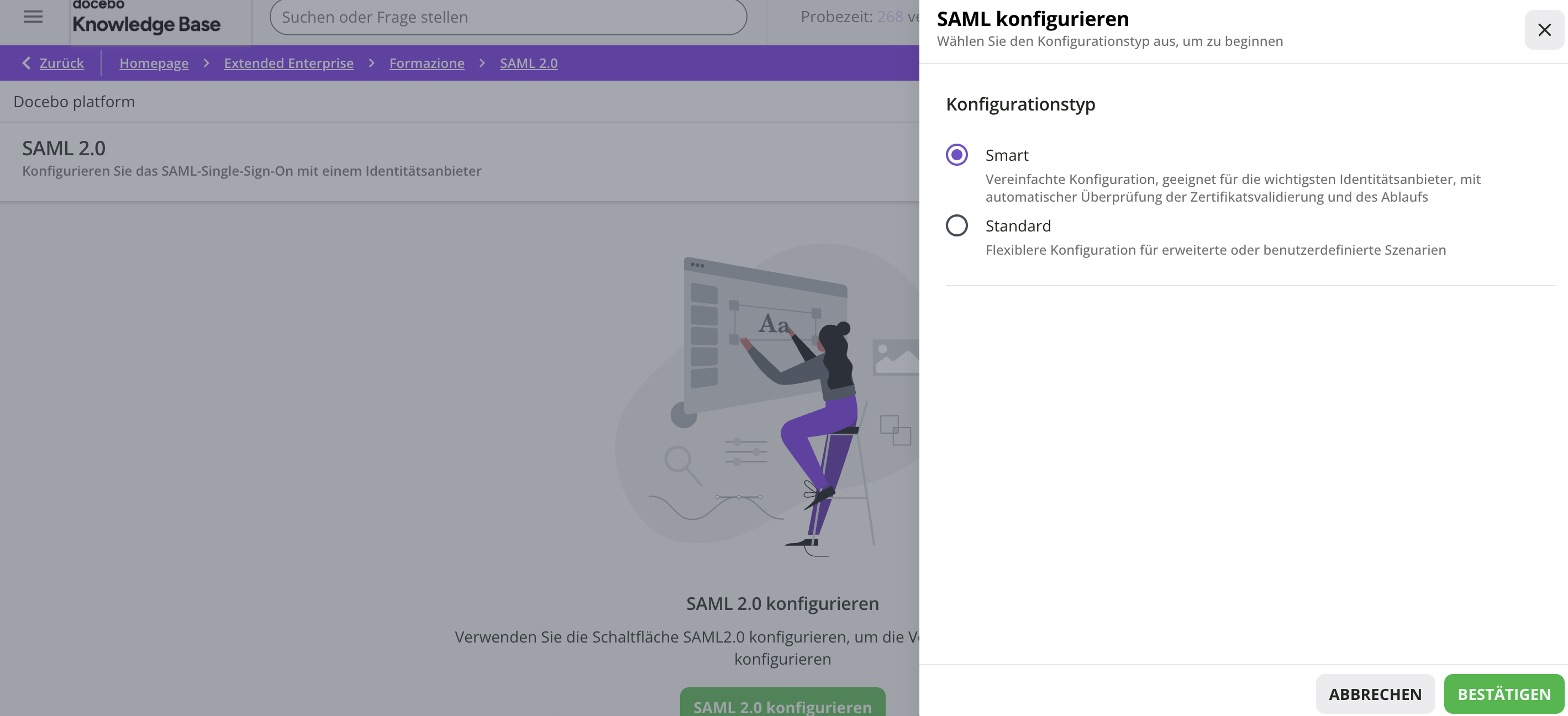Open the Formazione breadcrumb
This screenshot has height=716, width=1568.
click(427, 64)
